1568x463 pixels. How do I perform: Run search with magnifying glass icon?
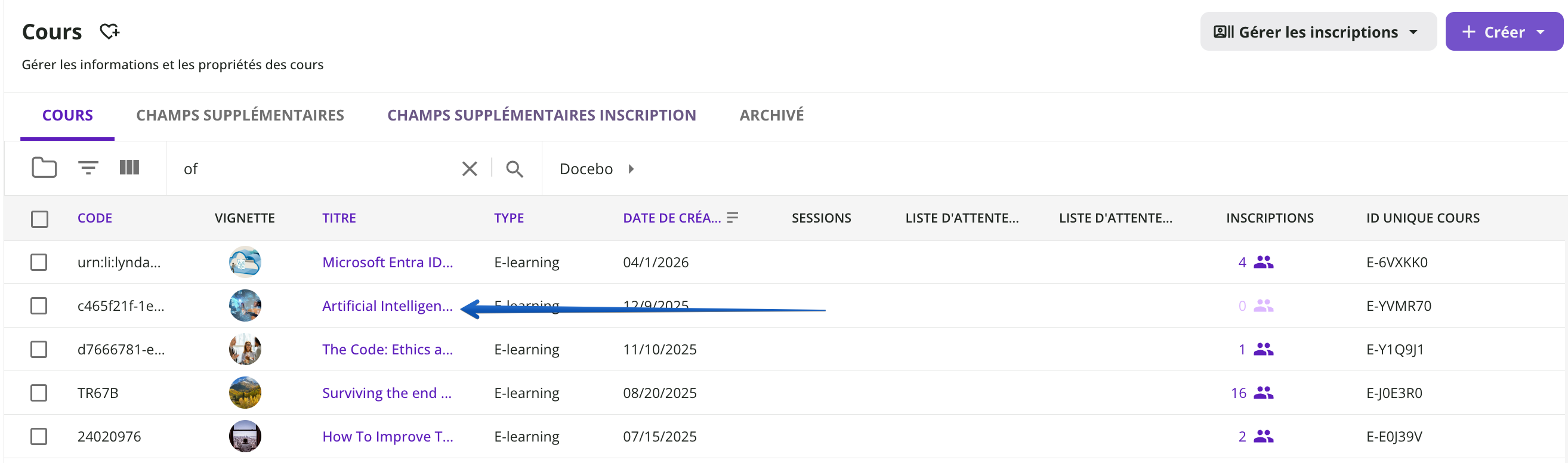click(514, 168)
